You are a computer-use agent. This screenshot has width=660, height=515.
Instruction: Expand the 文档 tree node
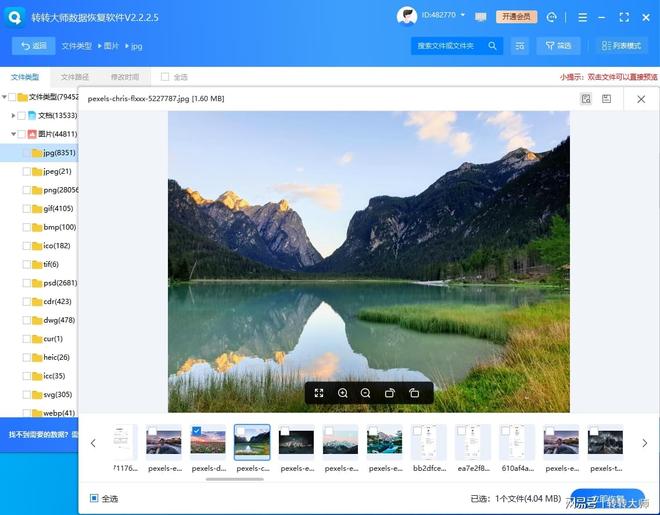[x=13, y=115]
